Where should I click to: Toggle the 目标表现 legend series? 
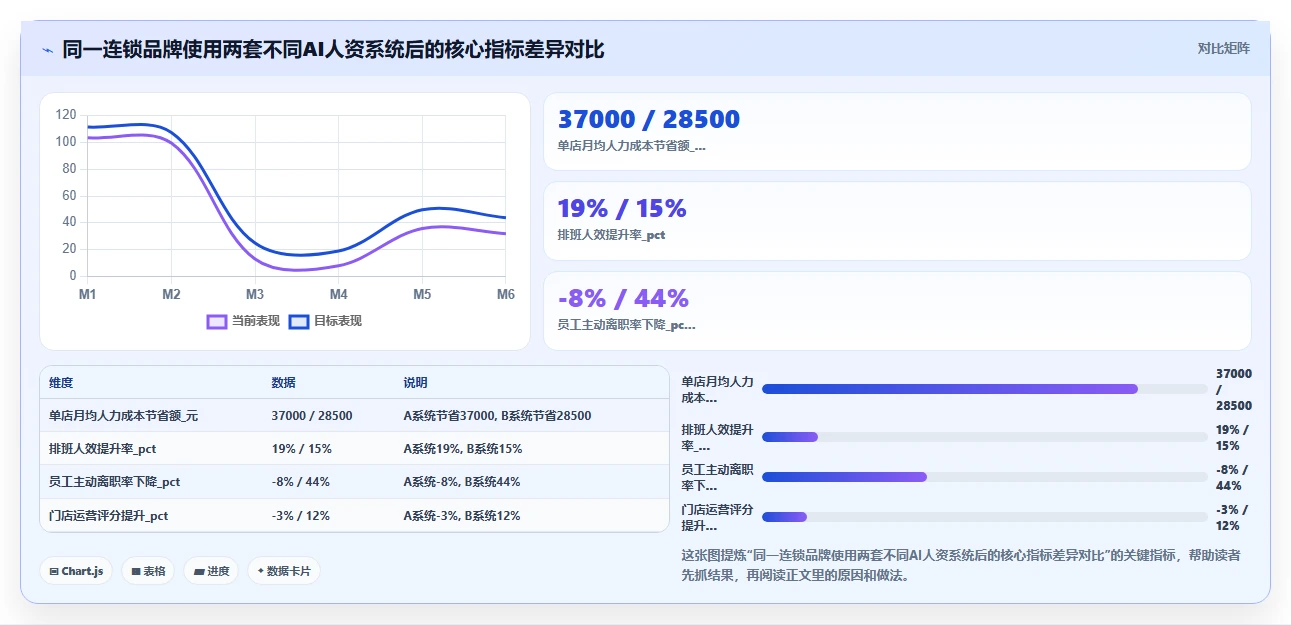[x=325, y=321]
